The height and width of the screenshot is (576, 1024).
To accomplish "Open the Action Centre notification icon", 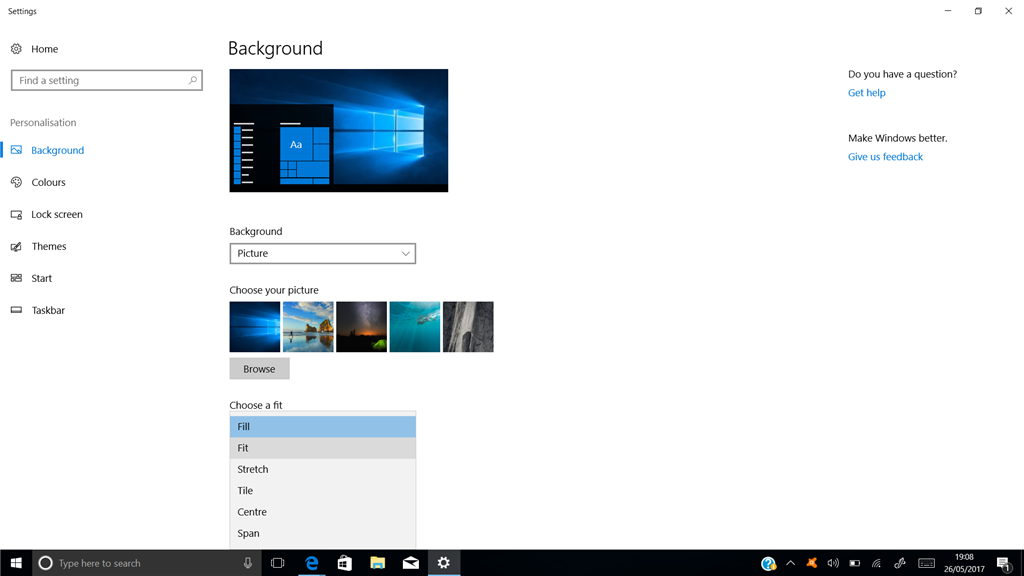I will (1004, 563).
